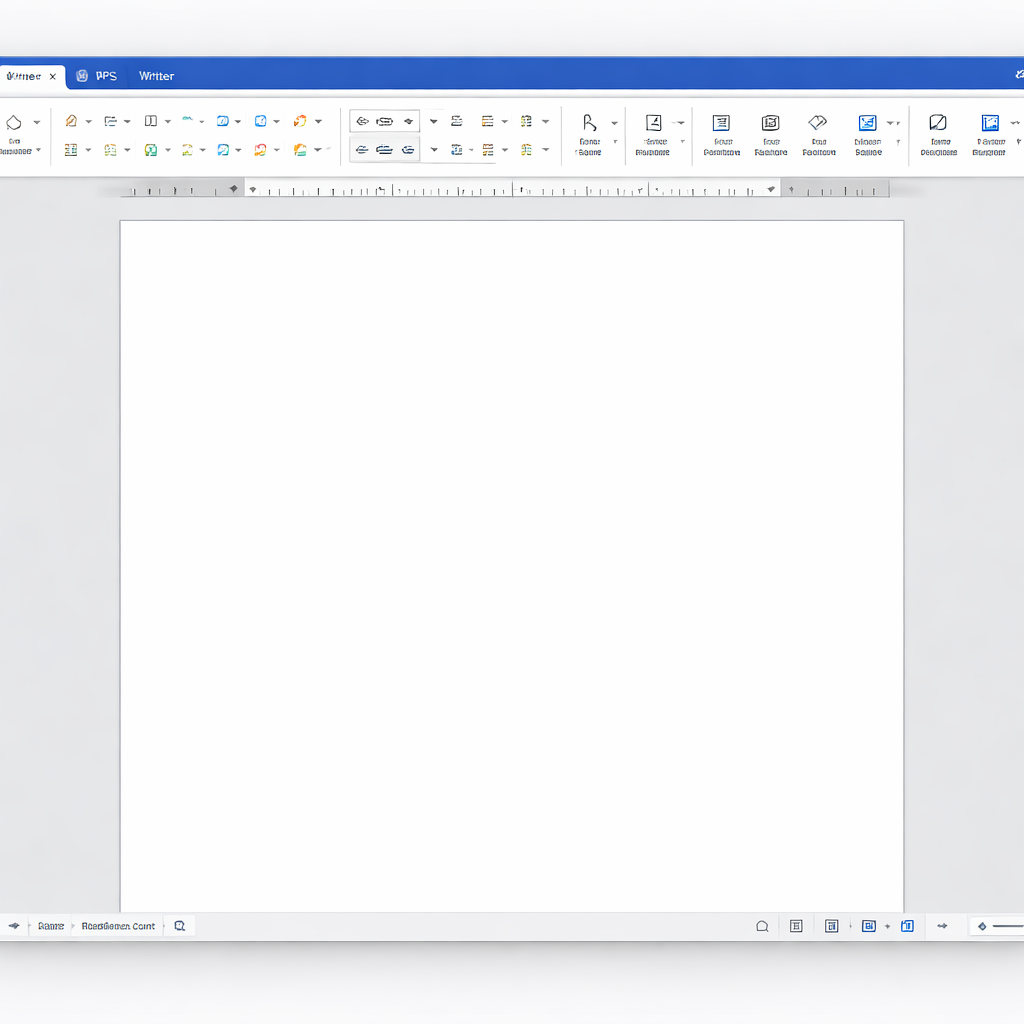
Task: Open the Writer tab in the title bar
Action: pyautogui.click(x=156, y=76)
